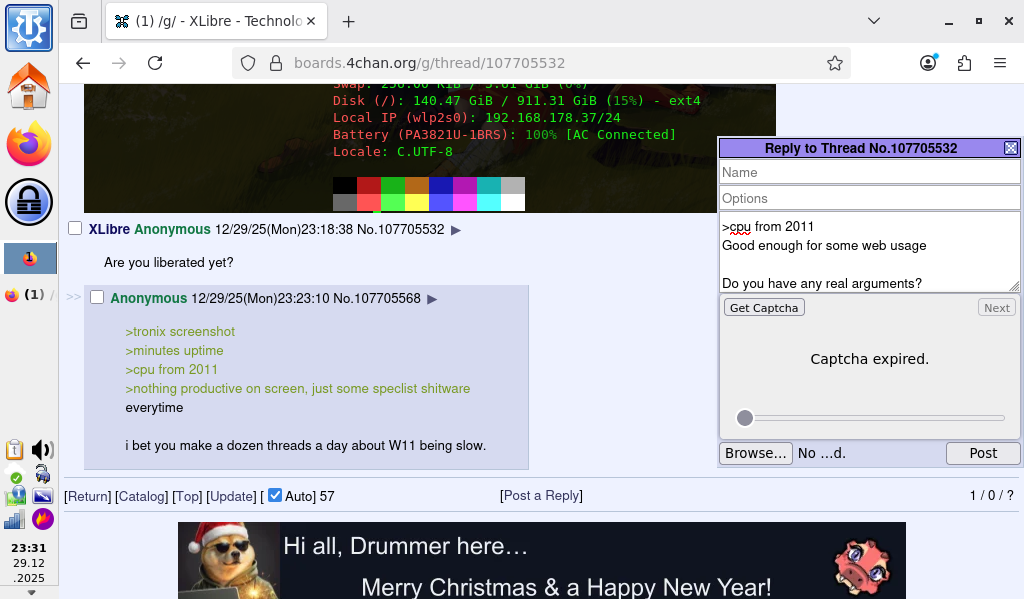The height and width of the screenshot is (599, 1024).
Task: Open the [Catalog] link
Action: point(142,496)
